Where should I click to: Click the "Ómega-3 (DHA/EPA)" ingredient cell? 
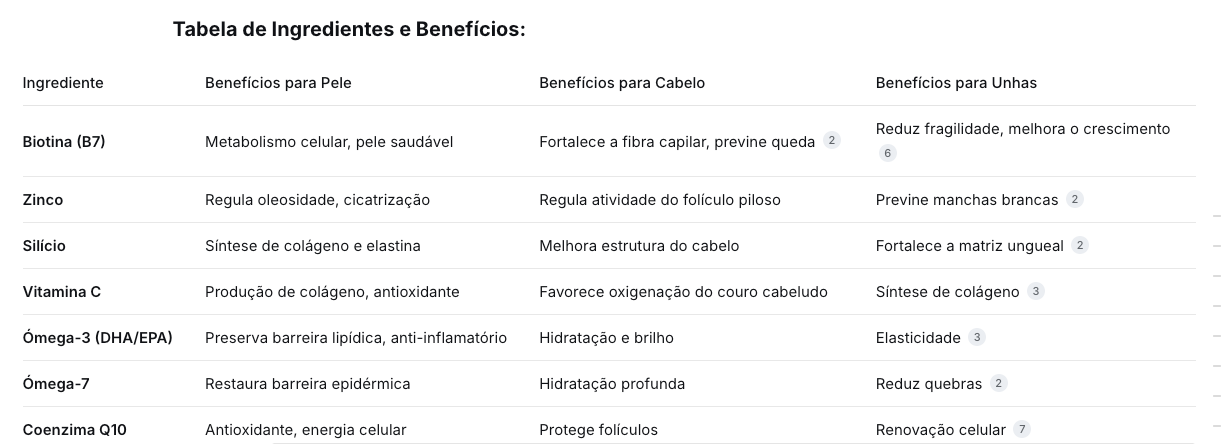(x=98, y=338)
